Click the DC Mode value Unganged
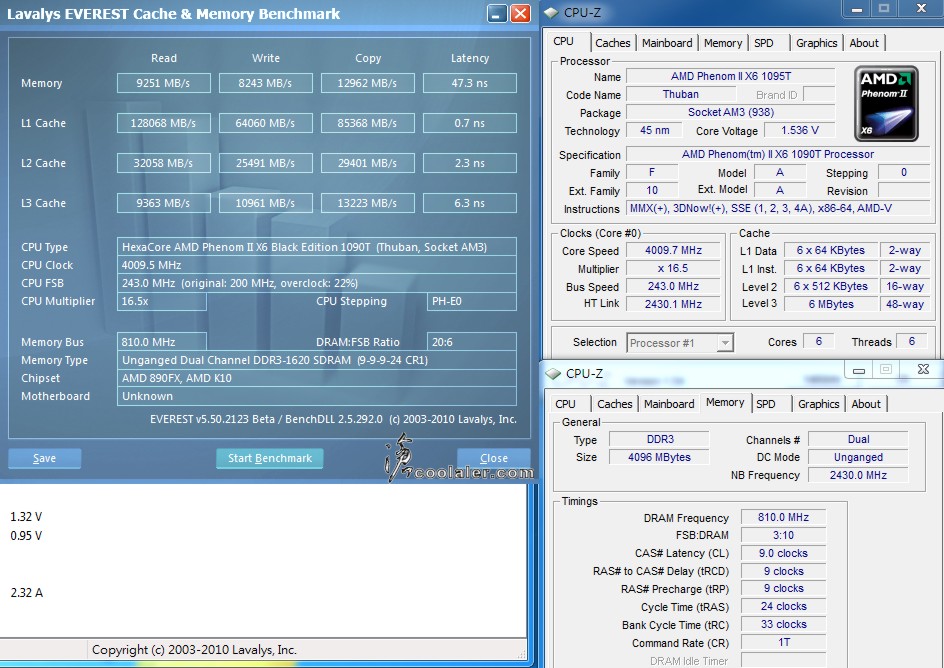The width and height of the screenshot is (944, 668). click(x=858, y=457)
